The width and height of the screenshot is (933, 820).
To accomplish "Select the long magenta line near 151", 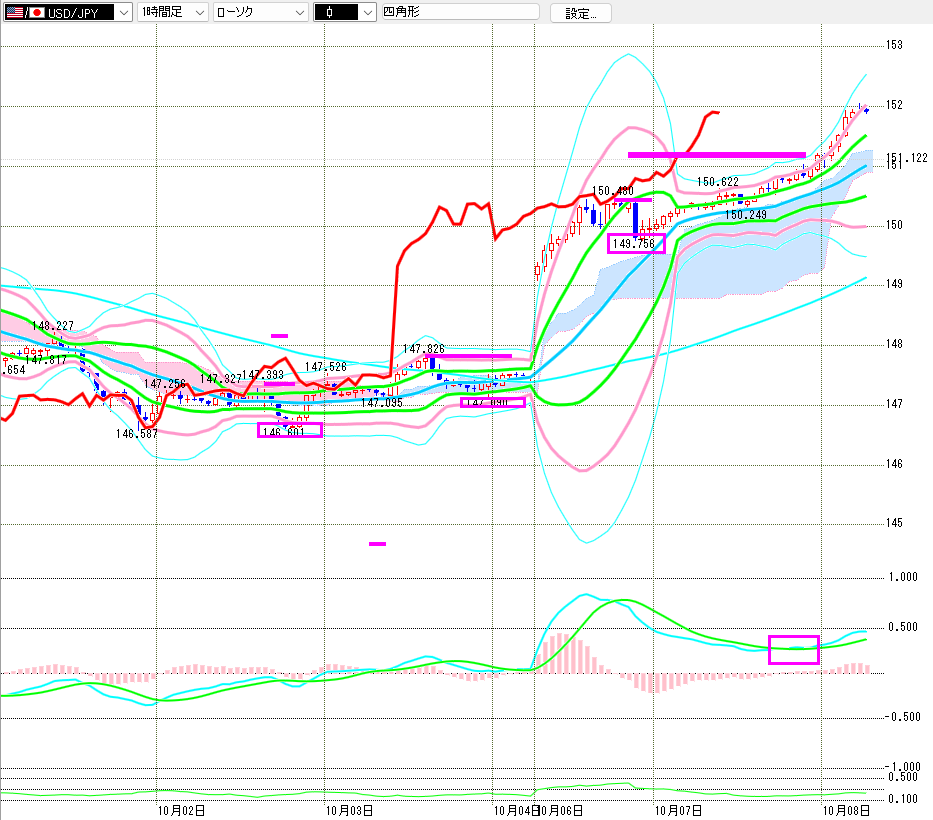I will coord(716,154).
